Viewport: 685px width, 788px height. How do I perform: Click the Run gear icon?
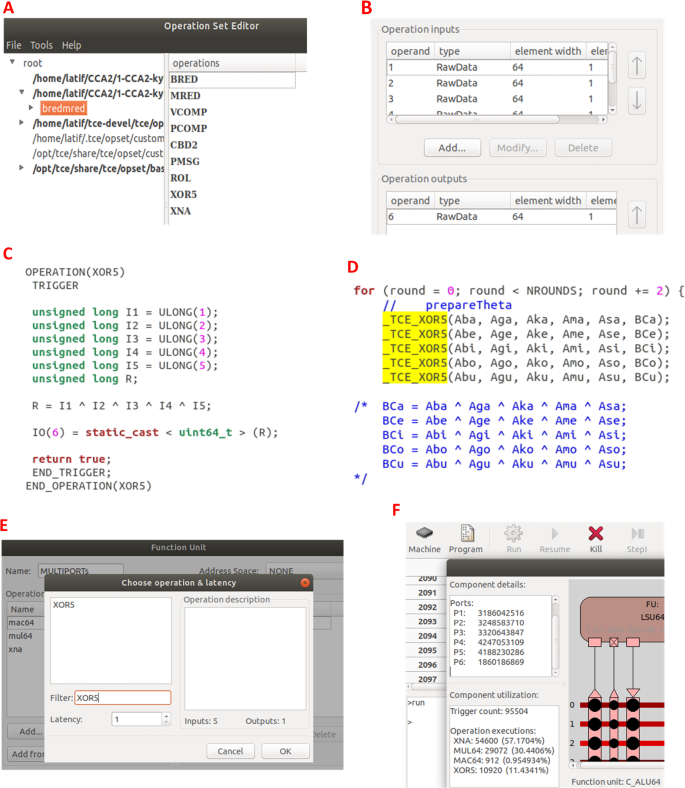pyautogui.click(x=514, y=539)
